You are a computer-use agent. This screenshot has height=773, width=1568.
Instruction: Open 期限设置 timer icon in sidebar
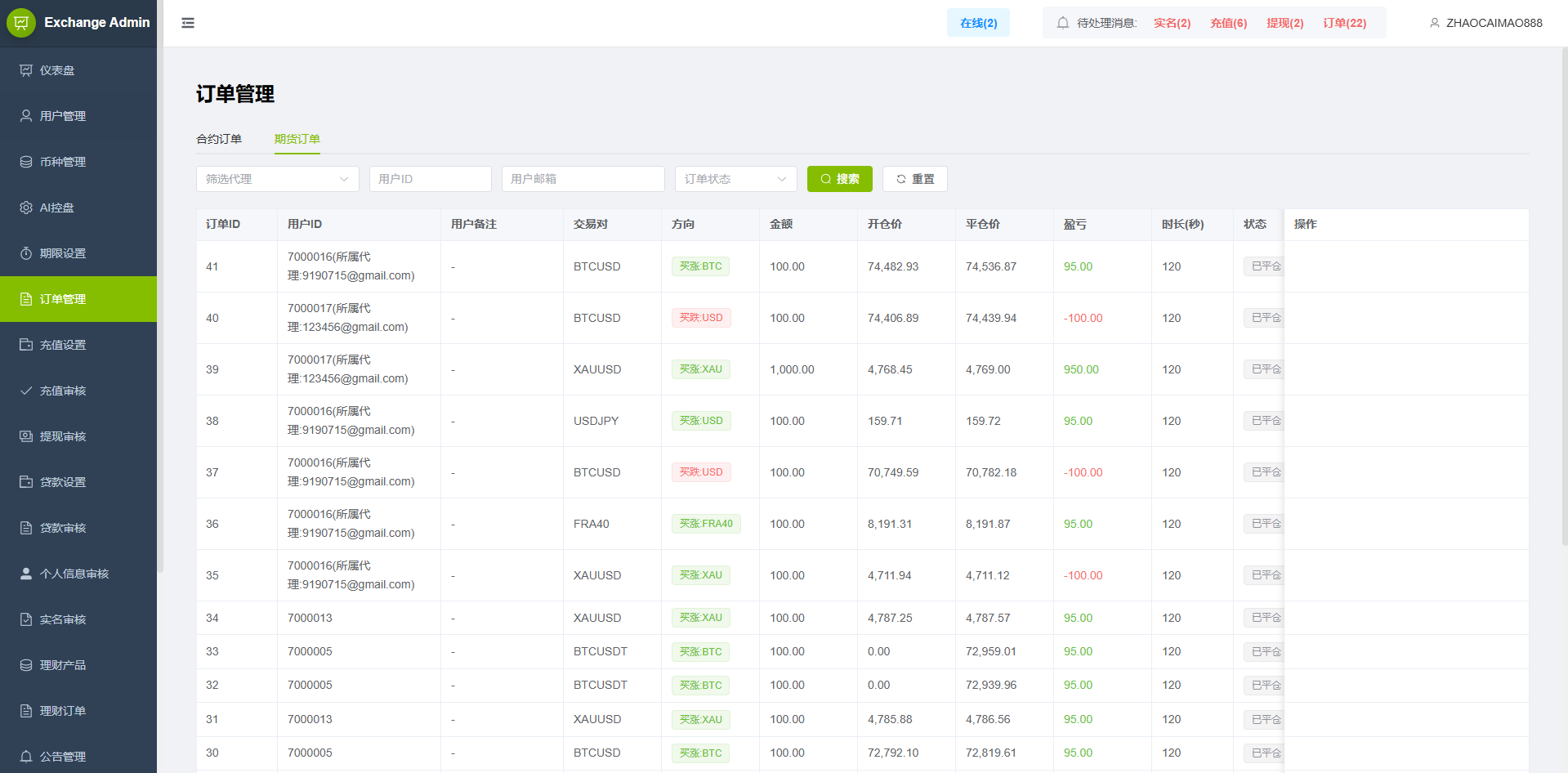pyautogui.click(x=26, y=253)
